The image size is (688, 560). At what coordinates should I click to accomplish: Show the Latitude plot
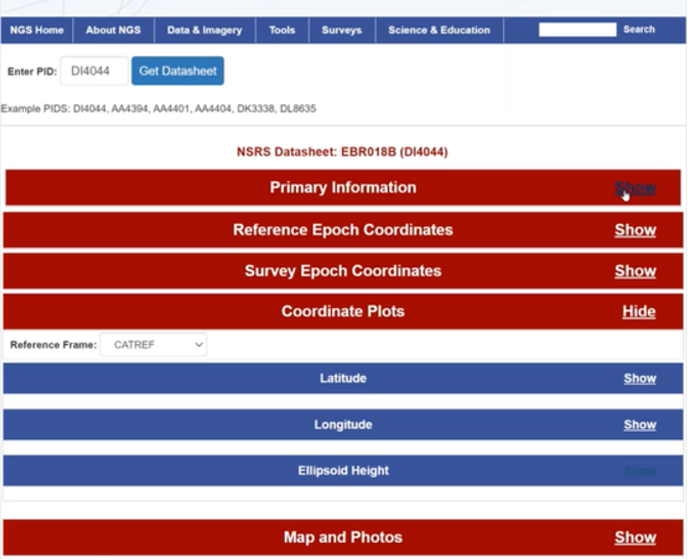639,379
